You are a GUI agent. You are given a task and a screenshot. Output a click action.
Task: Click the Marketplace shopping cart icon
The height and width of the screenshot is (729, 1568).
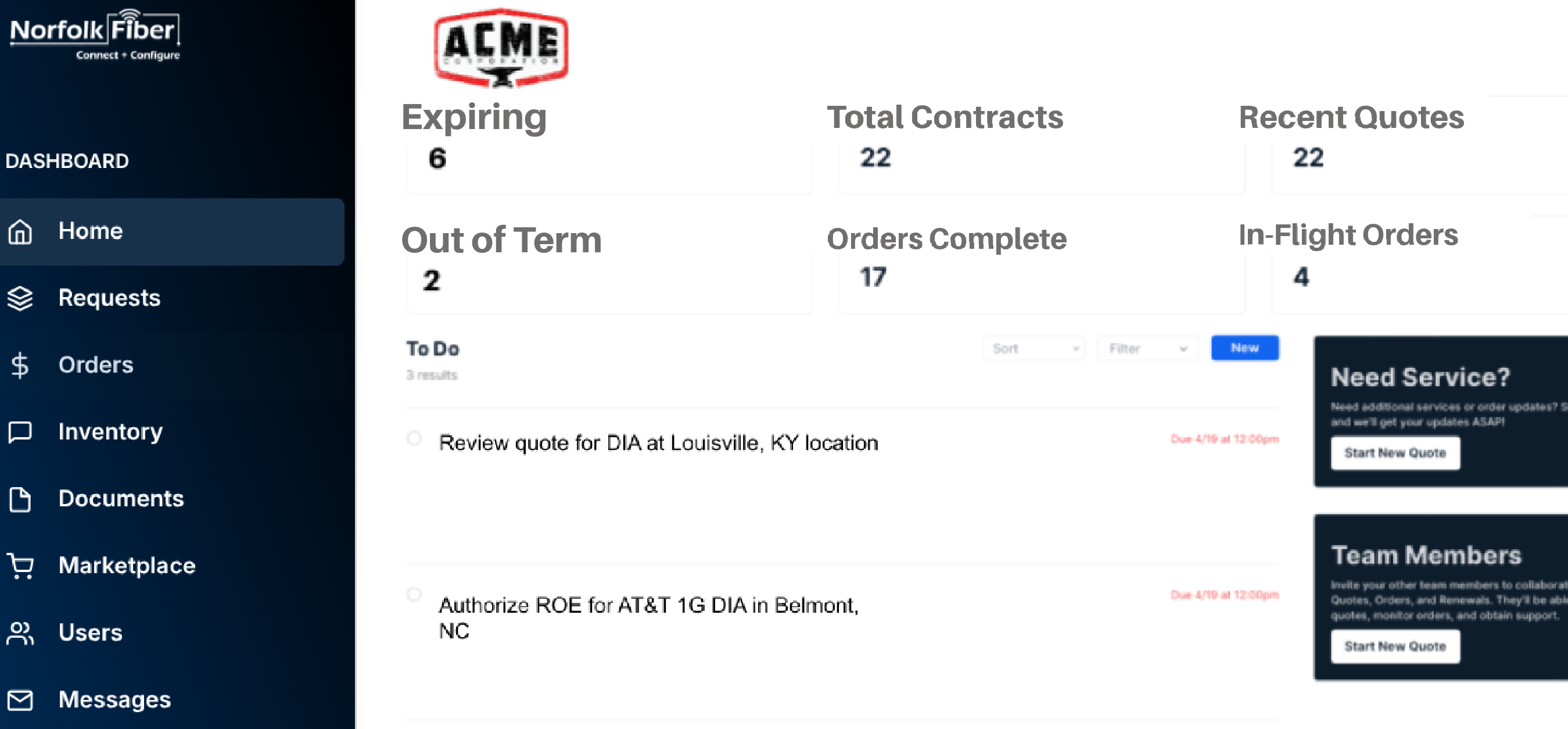[x=20, y=566]
